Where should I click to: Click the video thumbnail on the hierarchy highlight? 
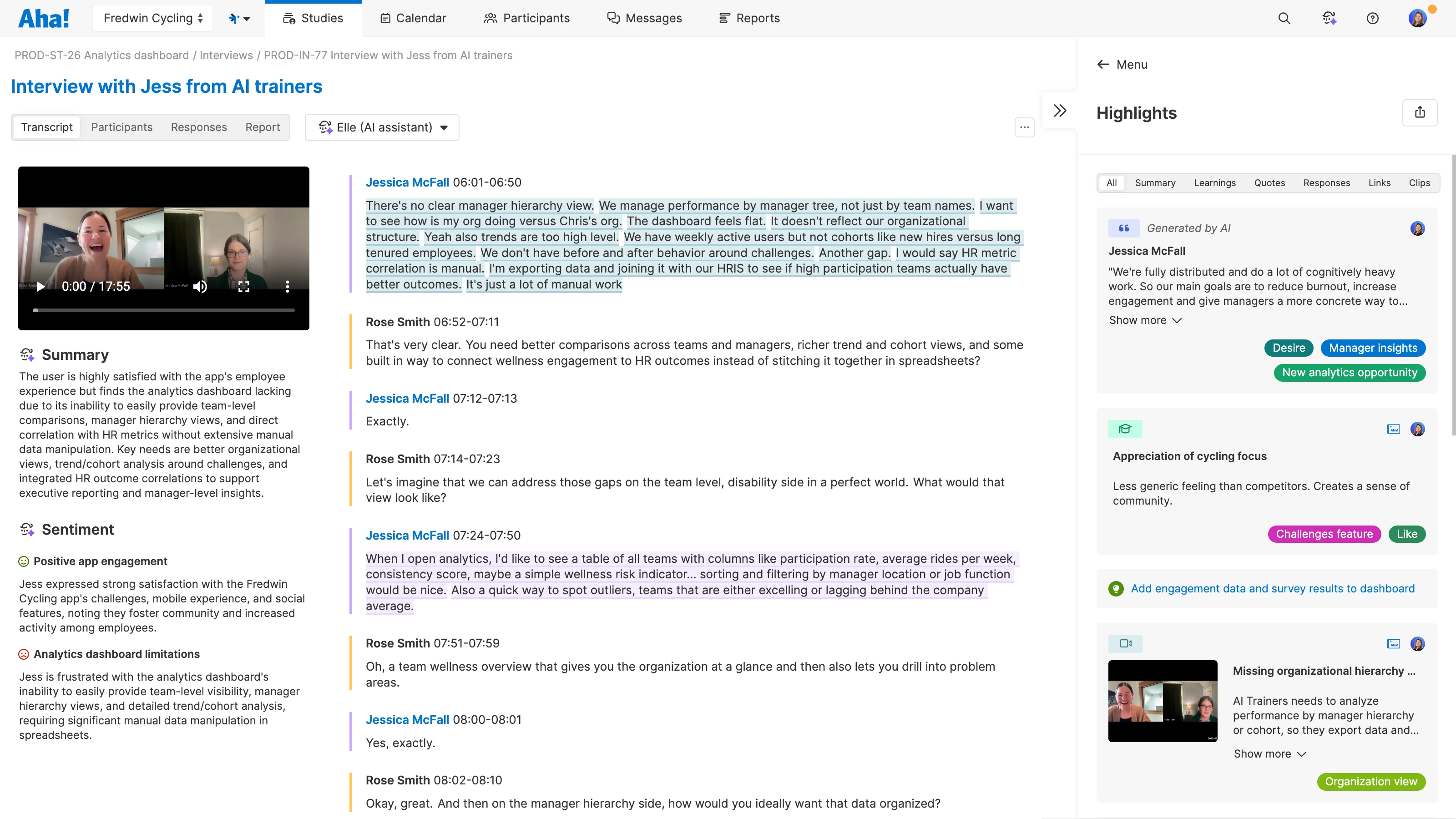[1163, 701]
